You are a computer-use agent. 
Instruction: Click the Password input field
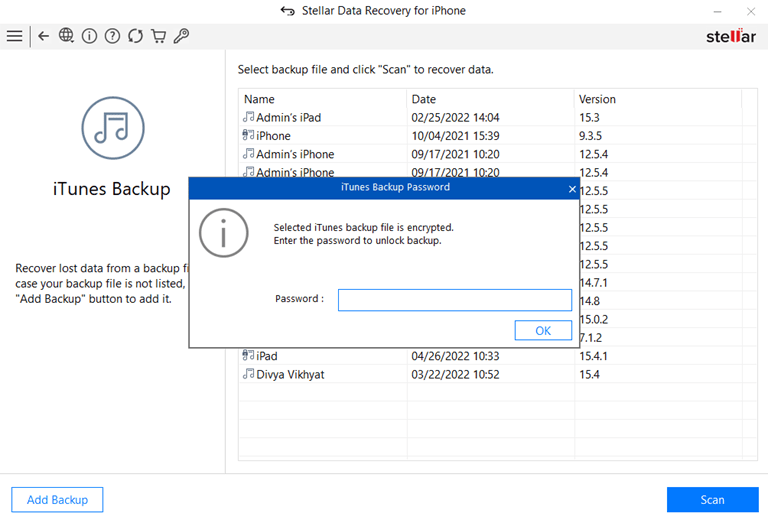pos(454,300)
